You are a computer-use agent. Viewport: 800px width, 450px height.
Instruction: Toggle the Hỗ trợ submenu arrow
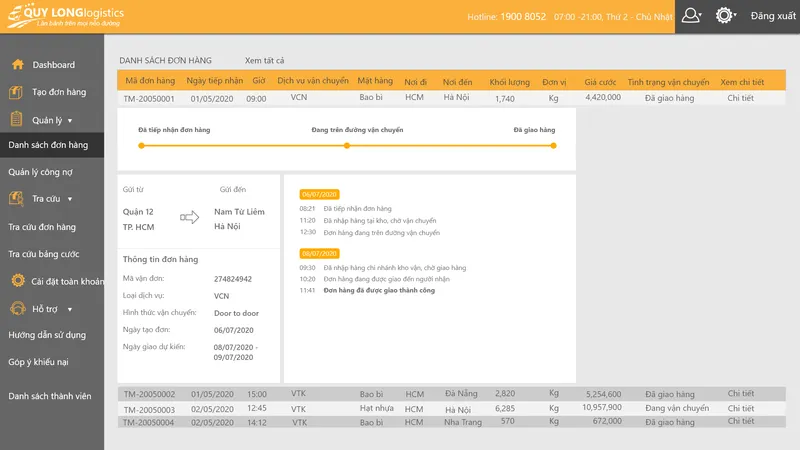coord(70,309)
